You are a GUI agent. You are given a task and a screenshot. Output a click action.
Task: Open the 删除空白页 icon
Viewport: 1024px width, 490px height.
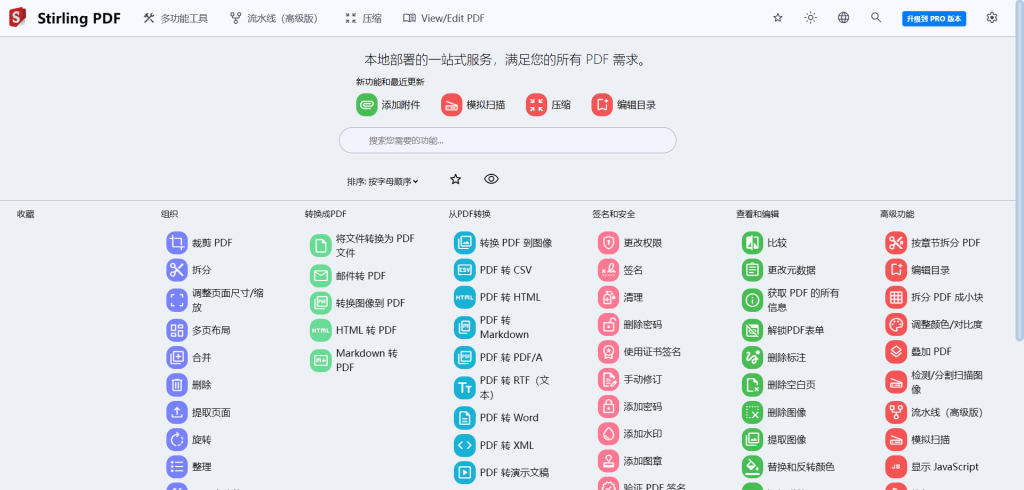[x=752, y=385]
